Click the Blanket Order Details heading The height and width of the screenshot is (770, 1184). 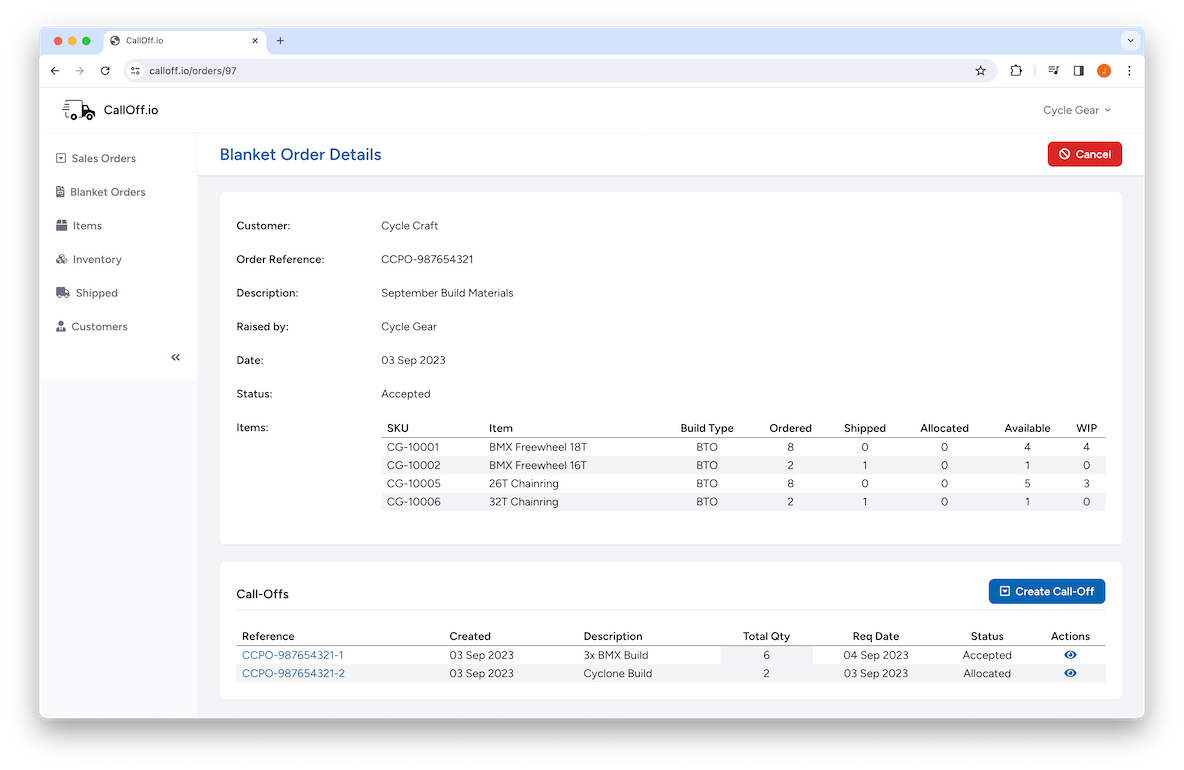301,155
